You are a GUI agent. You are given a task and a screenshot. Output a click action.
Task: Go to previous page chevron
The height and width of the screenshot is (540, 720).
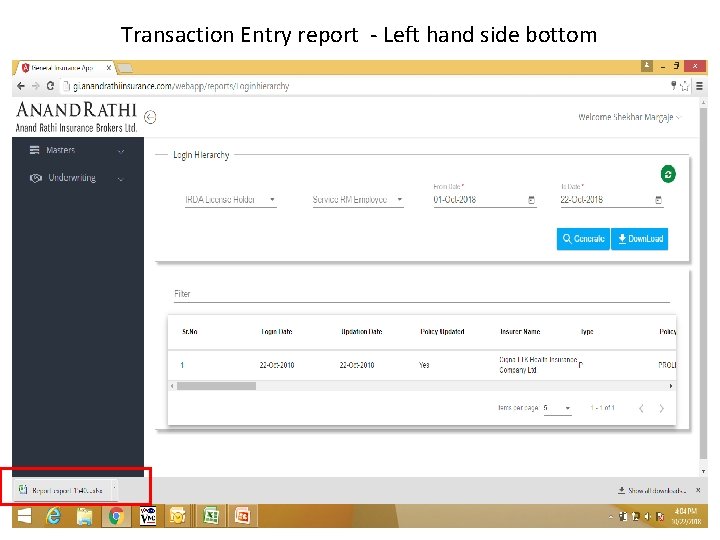click(641, 409)
